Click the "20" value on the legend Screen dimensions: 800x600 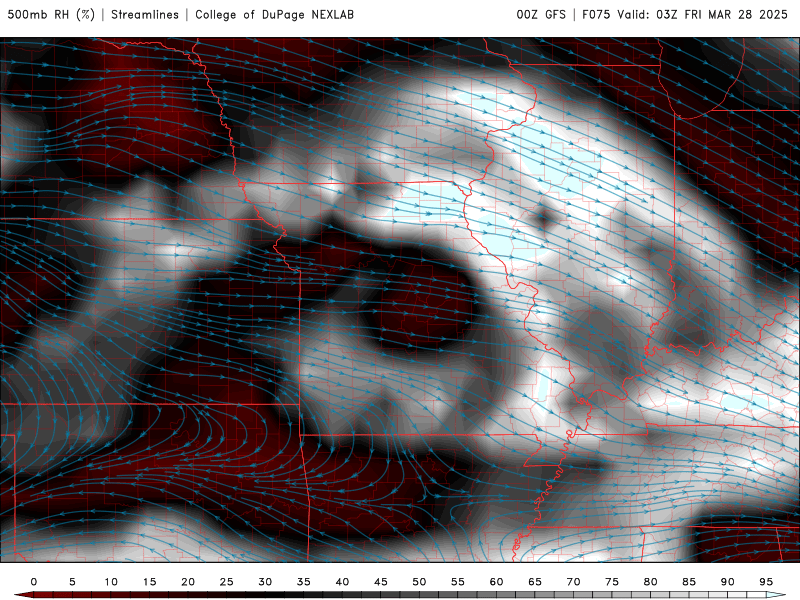pyautogui.click(x=188, y=582)
